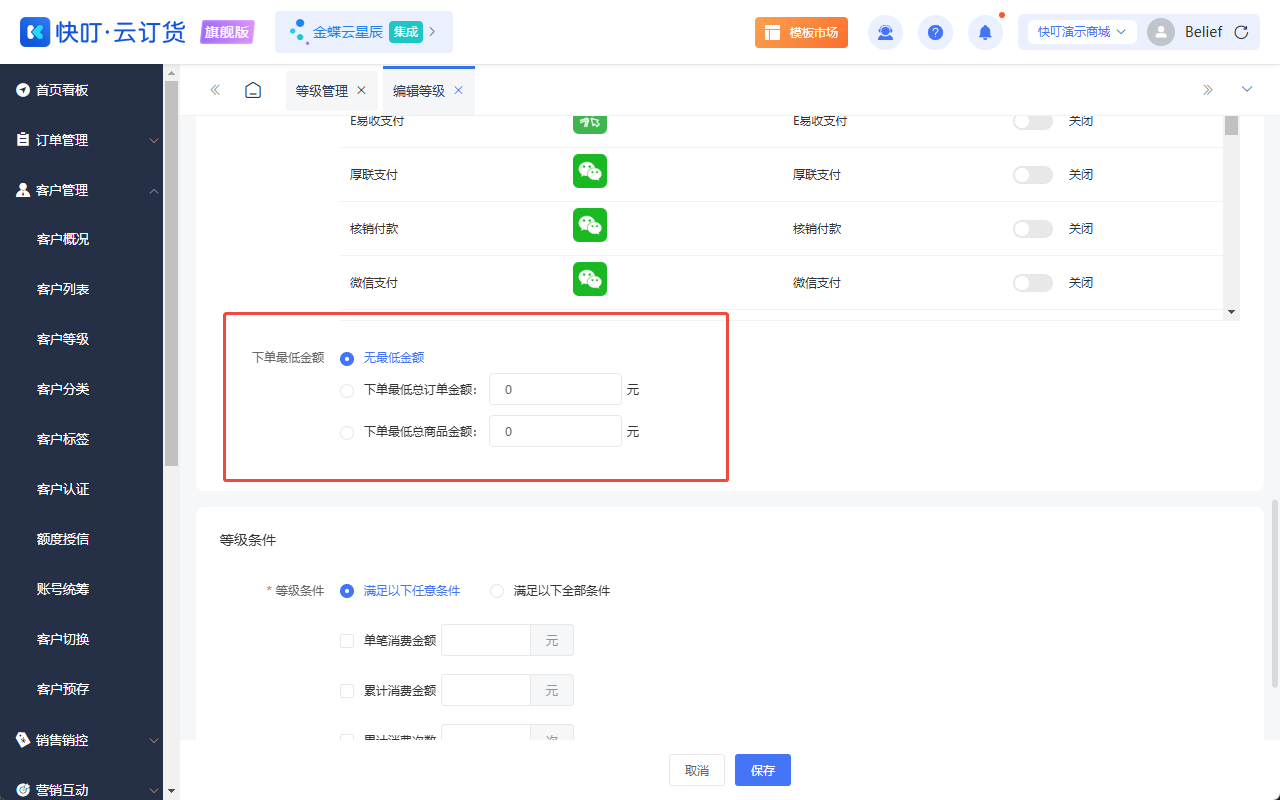Open 客户概况 in the sidebar
This screenshot has height=800, width=1280.
pyautogui.click(x=63, y=240)
